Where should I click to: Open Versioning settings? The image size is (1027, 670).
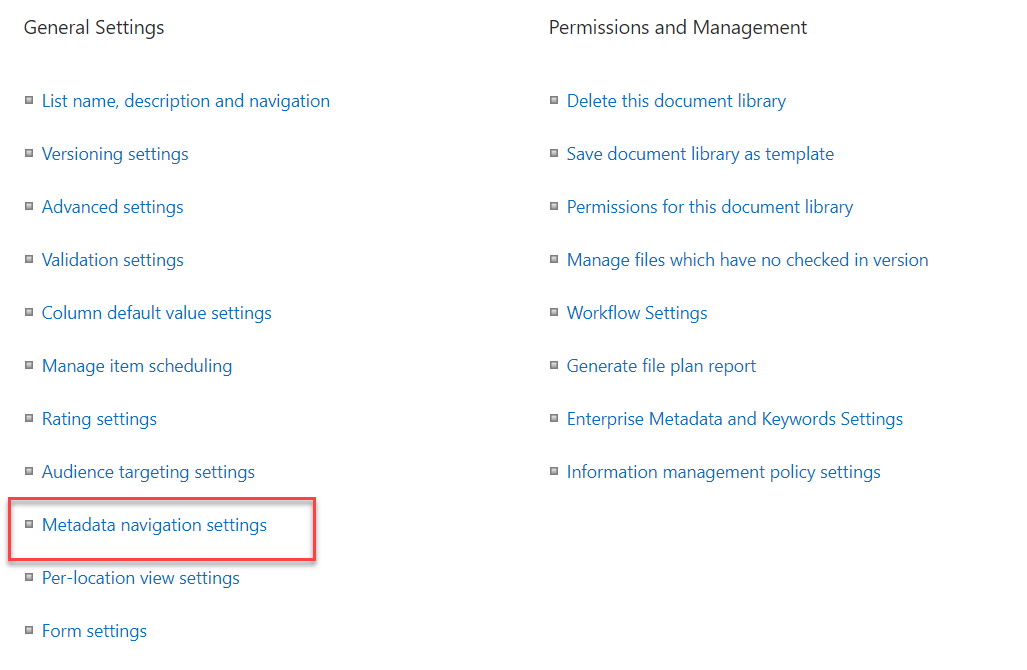coord(114,153)
